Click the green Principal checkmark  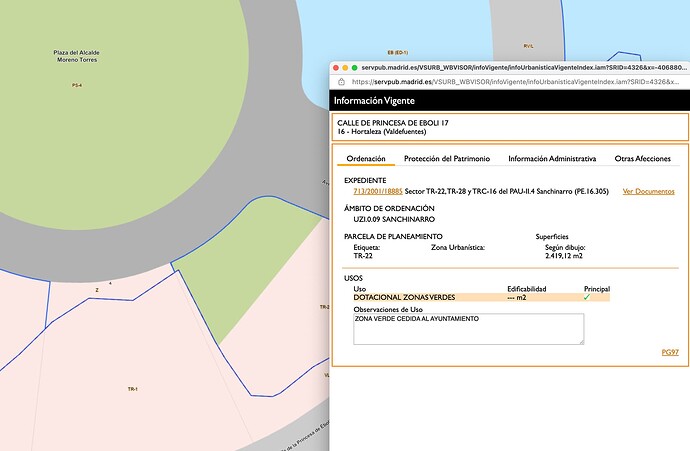(x=587, y=297)
